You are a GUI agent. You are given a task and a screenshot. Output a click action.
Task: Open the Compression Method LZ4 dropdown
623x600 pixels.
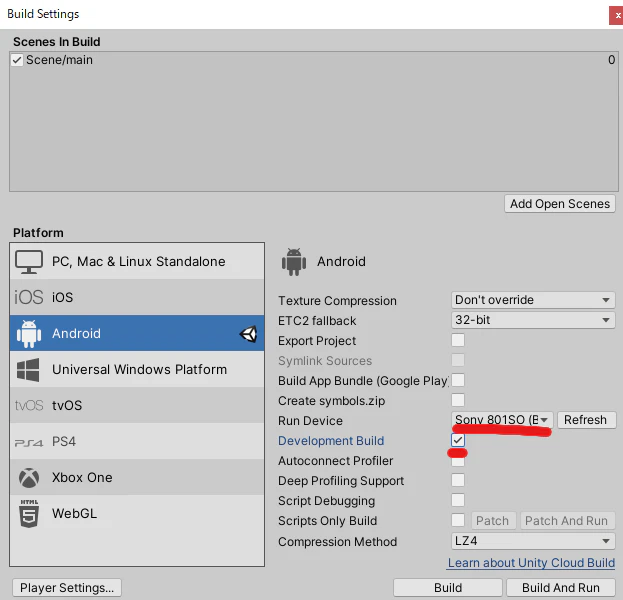tap(533, 541)
